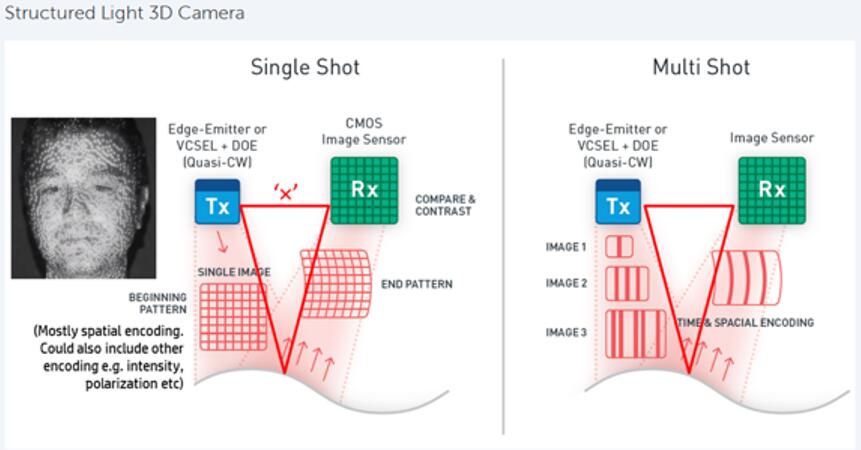Click the END PATTERN label
861x450 pixels.
tap(417, 284)
